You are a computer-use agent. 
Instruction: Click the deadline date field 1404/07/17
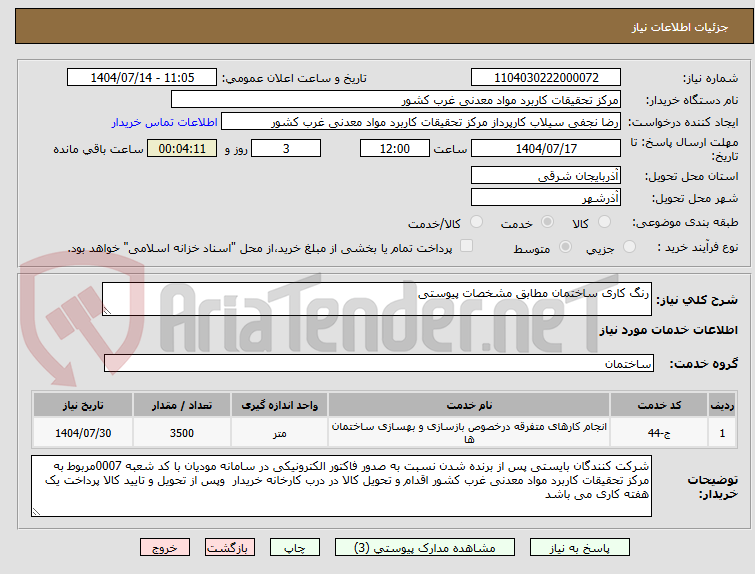pyautogui.click(x=546, y=148)
